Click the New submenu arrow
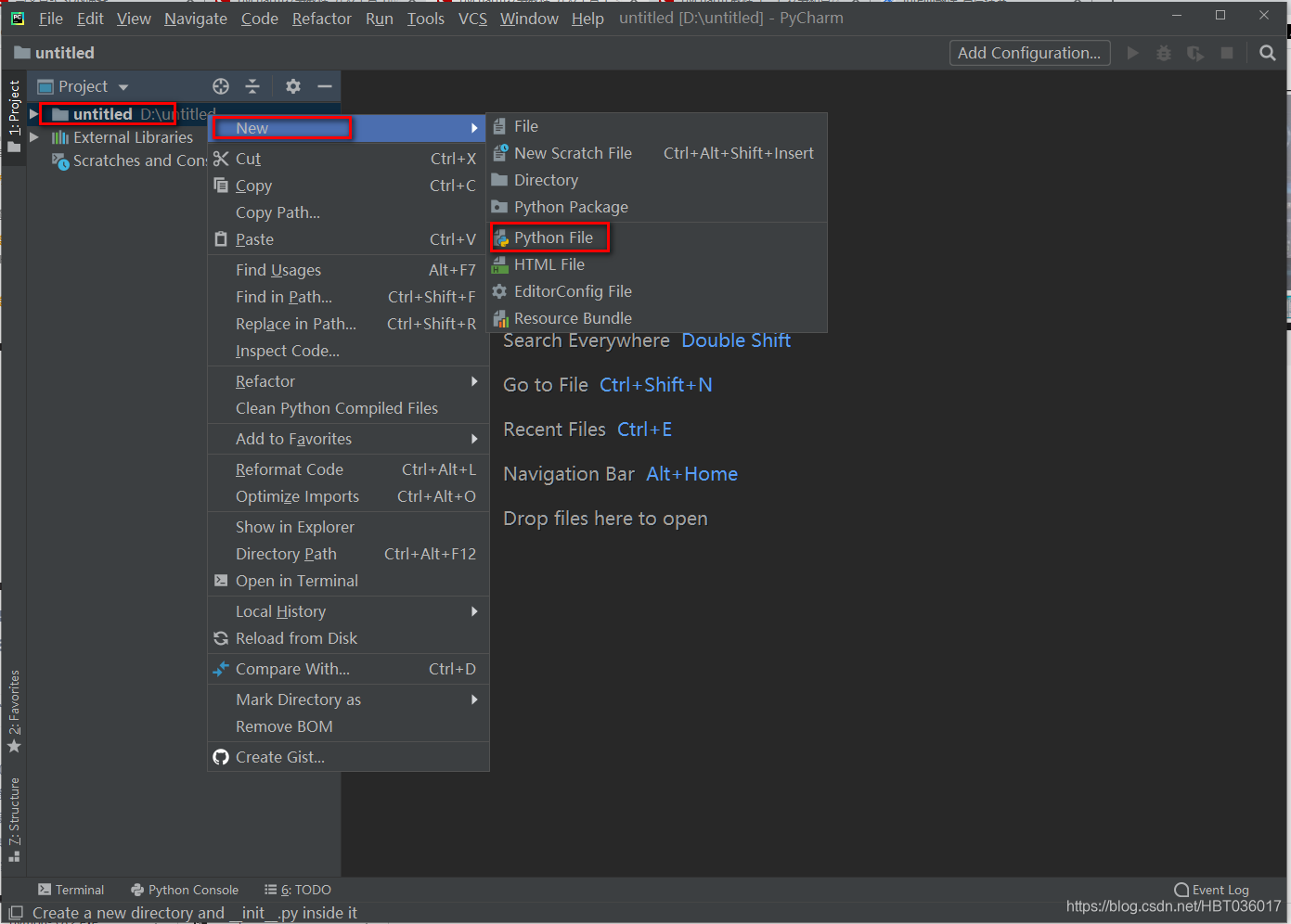This screenshot has width=1291, height=924. click(474, 128)
